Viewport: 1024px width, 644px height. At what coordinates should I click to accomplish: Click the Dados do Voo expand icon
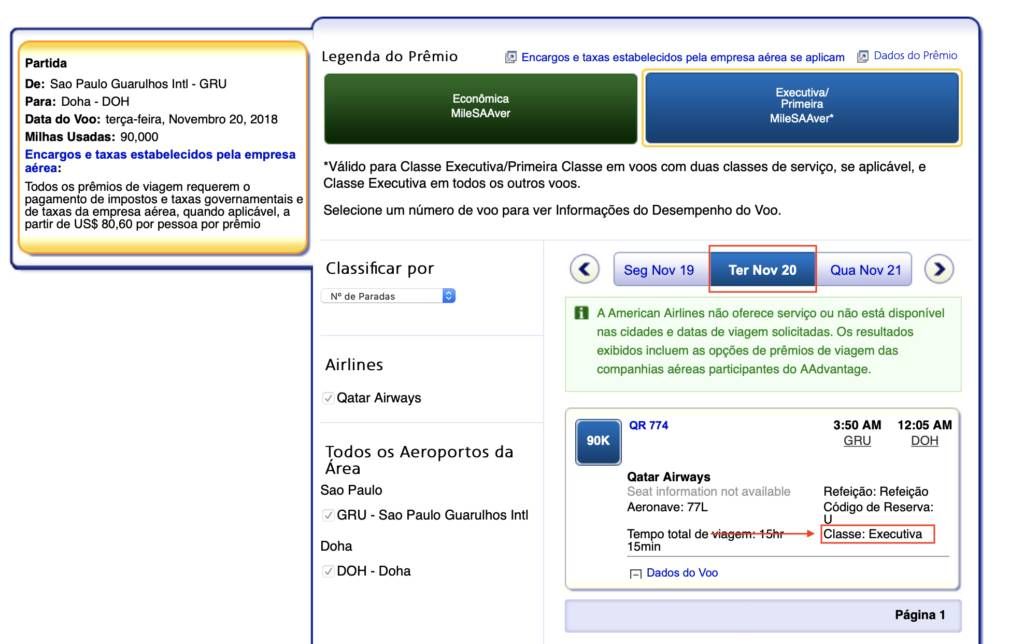(x=635, y=573)
